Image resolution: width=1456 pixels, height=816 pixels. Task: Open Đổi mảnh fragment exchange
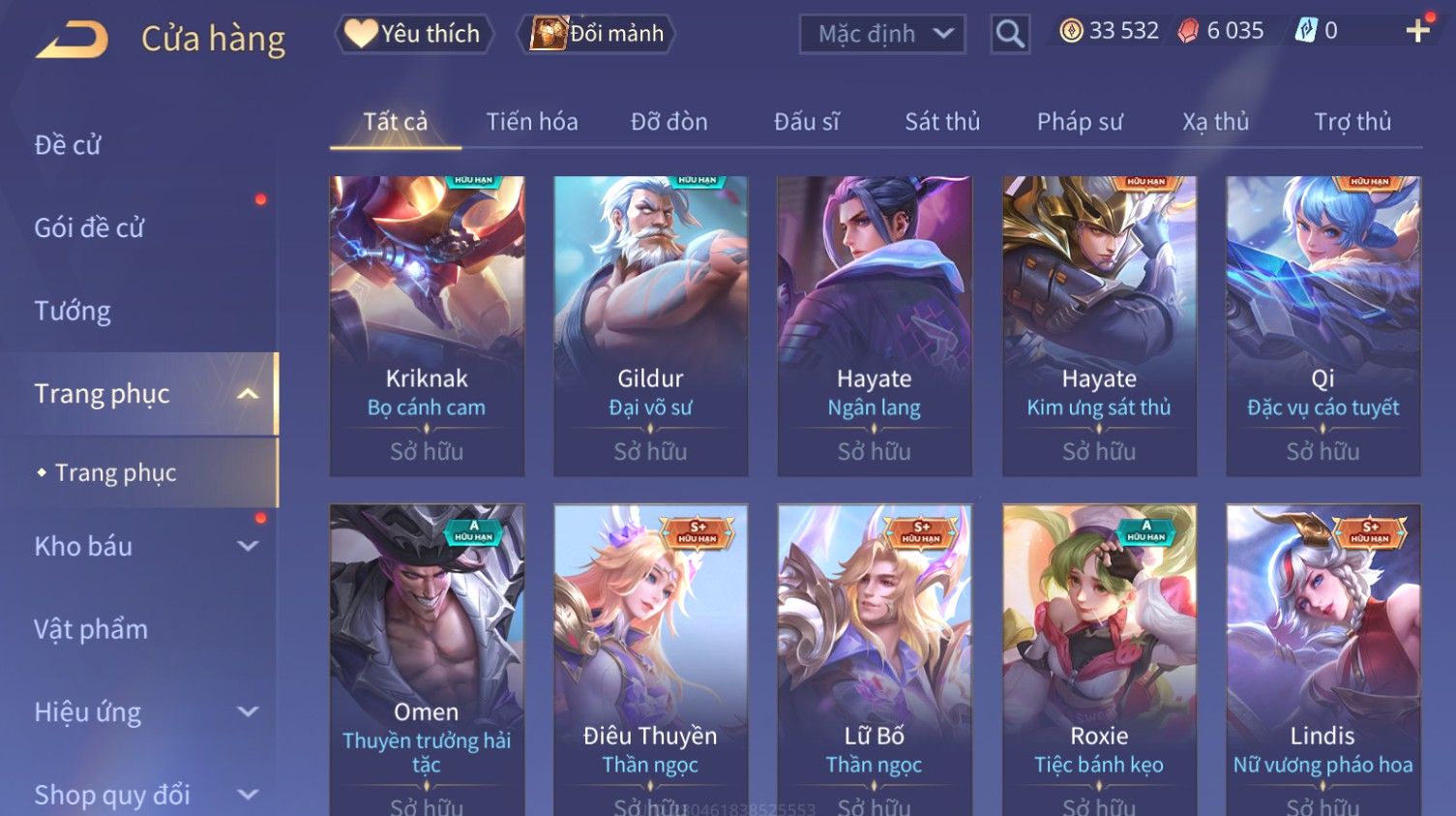pos(597,34)
